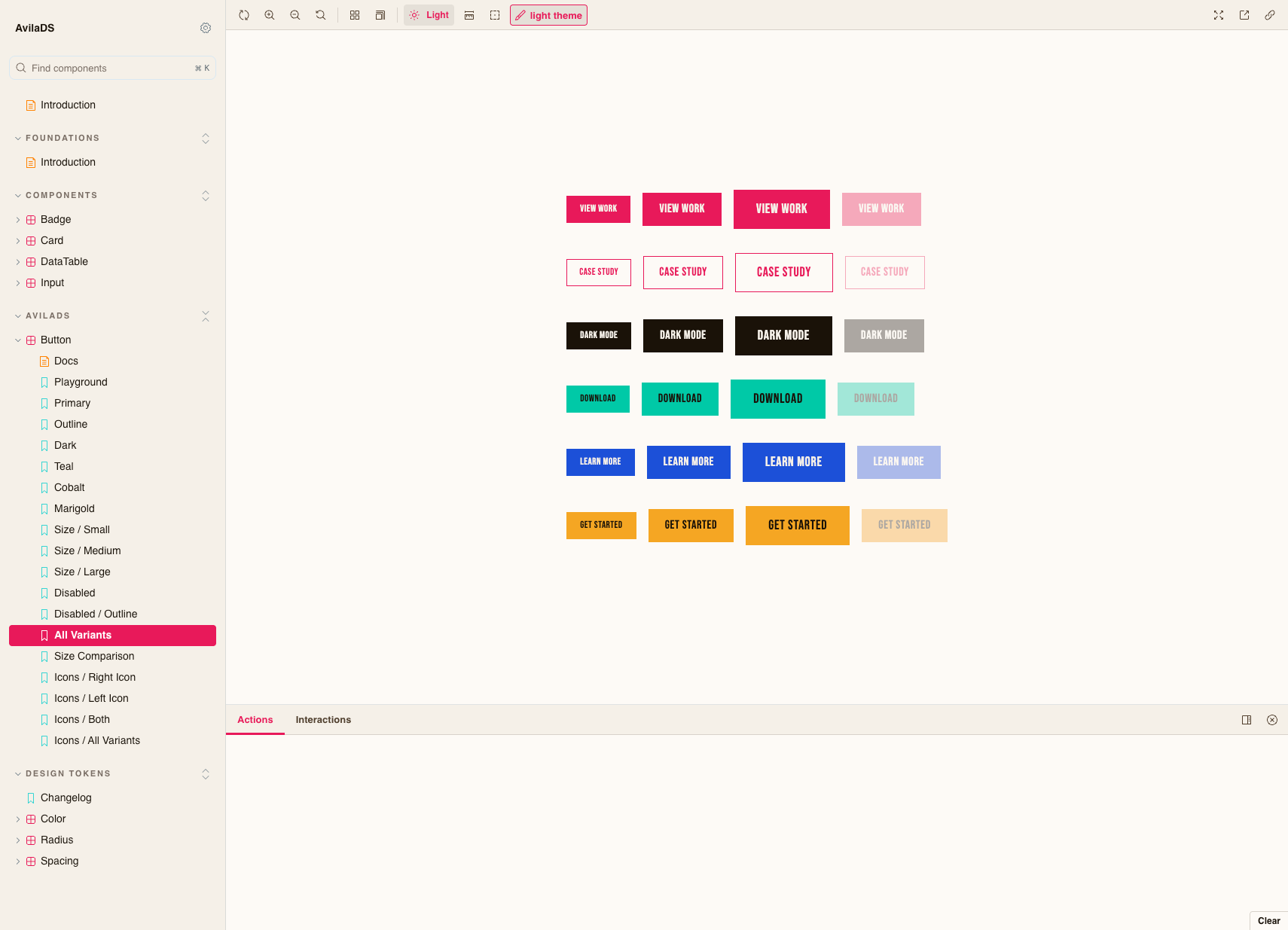1288x930 pixels.
Task: Switch off the light theme toggle
Action: pos(548,14)
